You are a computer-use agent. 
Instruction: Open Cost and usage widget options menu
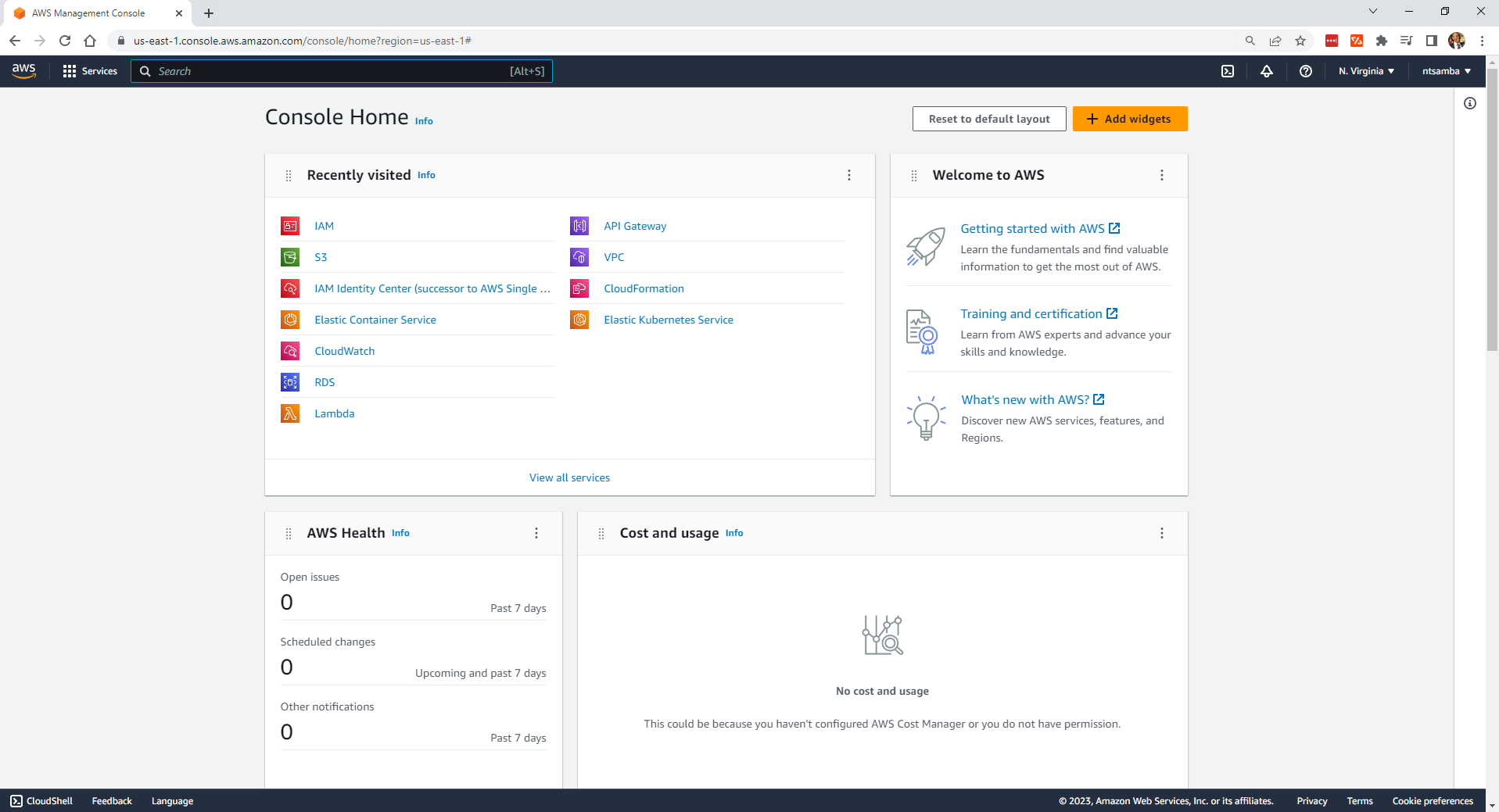point(1162,533)
